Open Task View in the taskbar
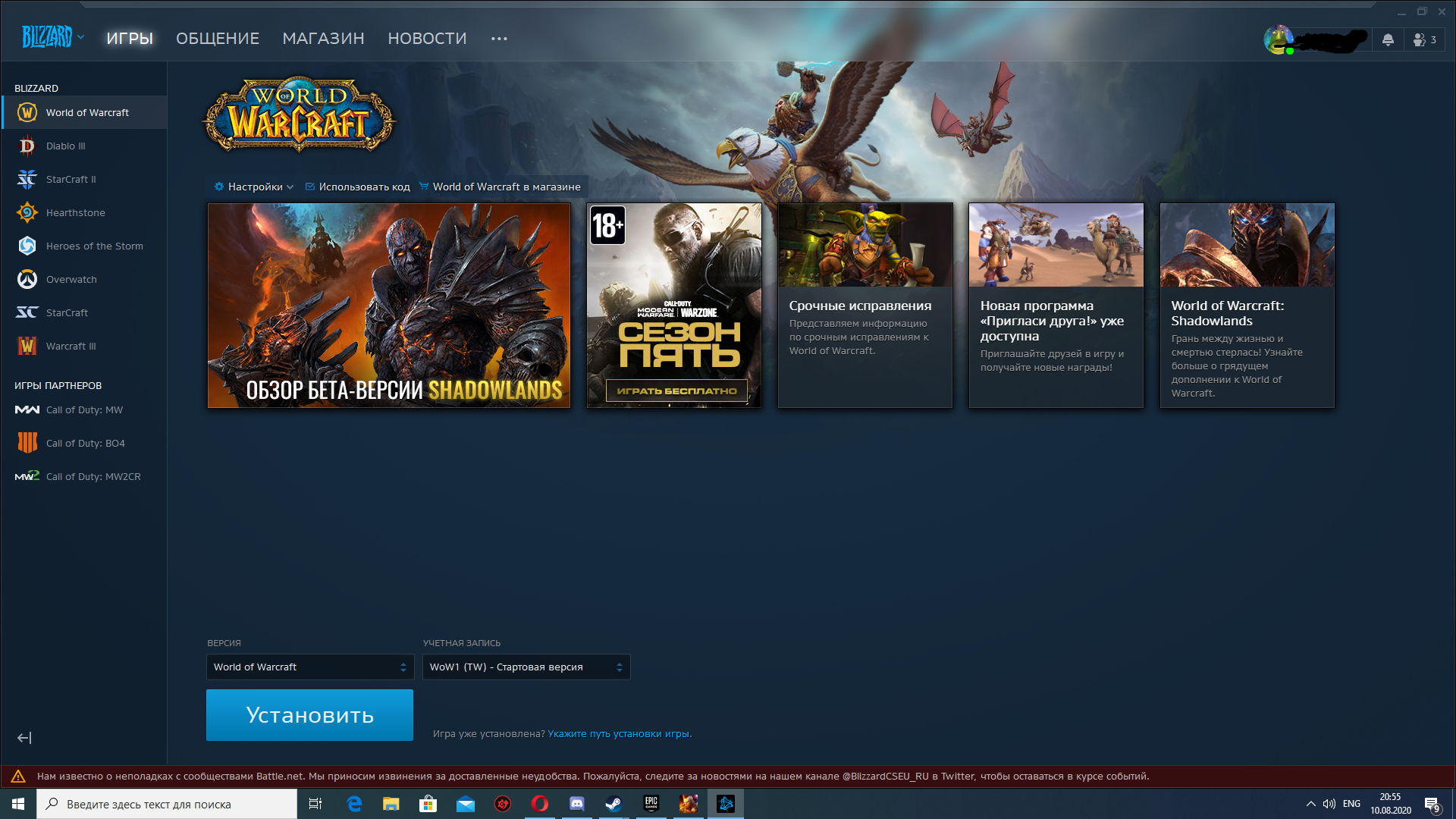This screenshot has width=1456, height=819. pyautogui.click(x=315, y=804)
